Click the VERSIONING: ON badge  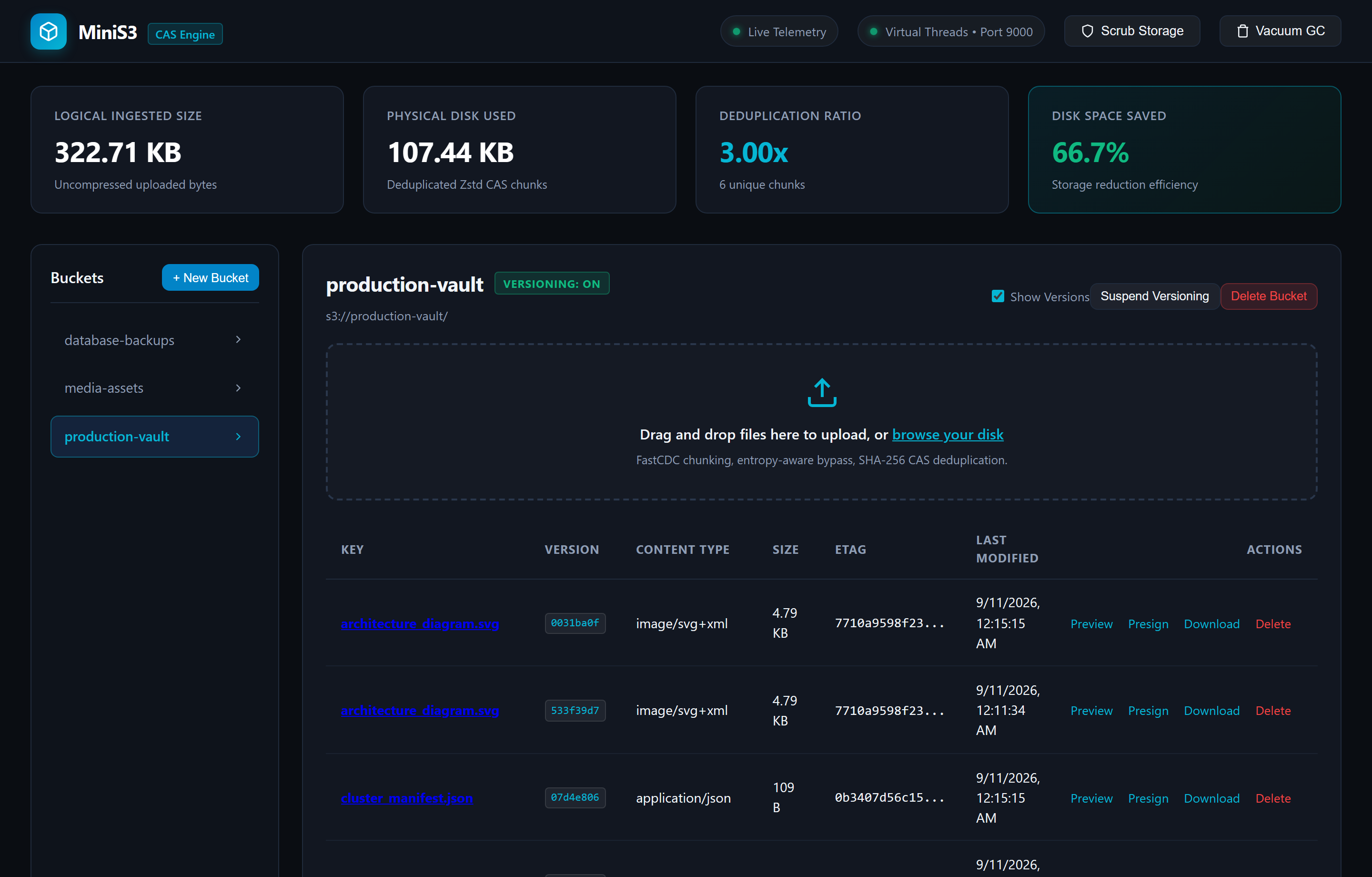552,284
